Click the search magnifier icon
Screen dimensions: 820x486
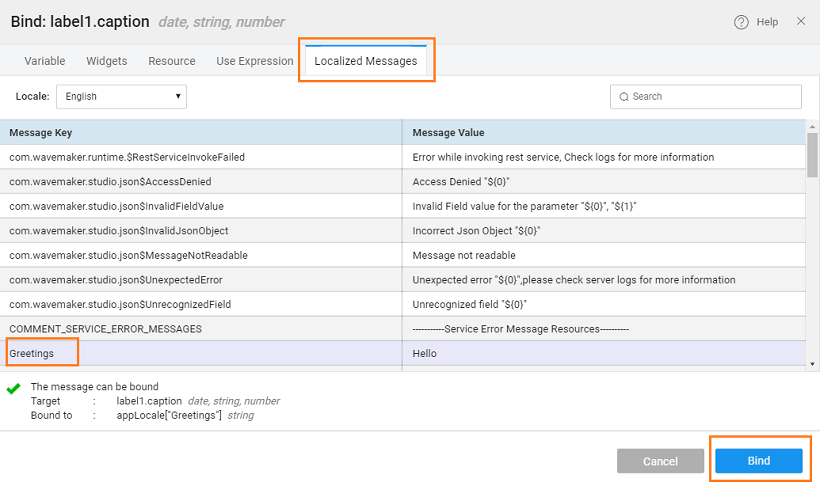tap(624, 97)
